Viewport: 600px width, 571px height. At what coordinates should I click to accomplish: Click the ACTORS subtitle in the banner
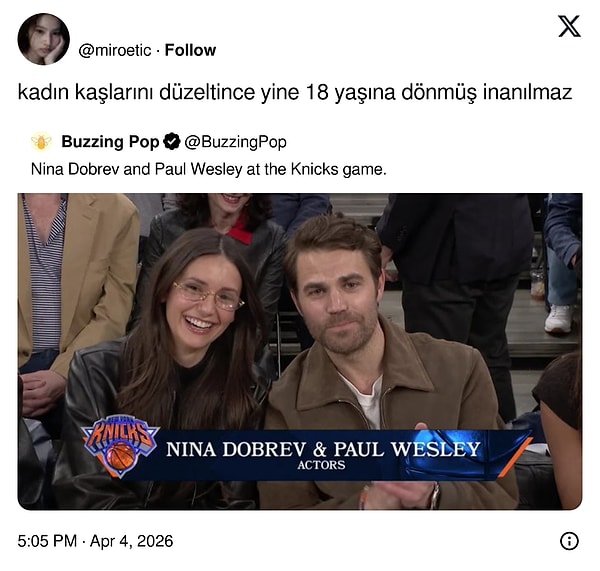[321, 465]
